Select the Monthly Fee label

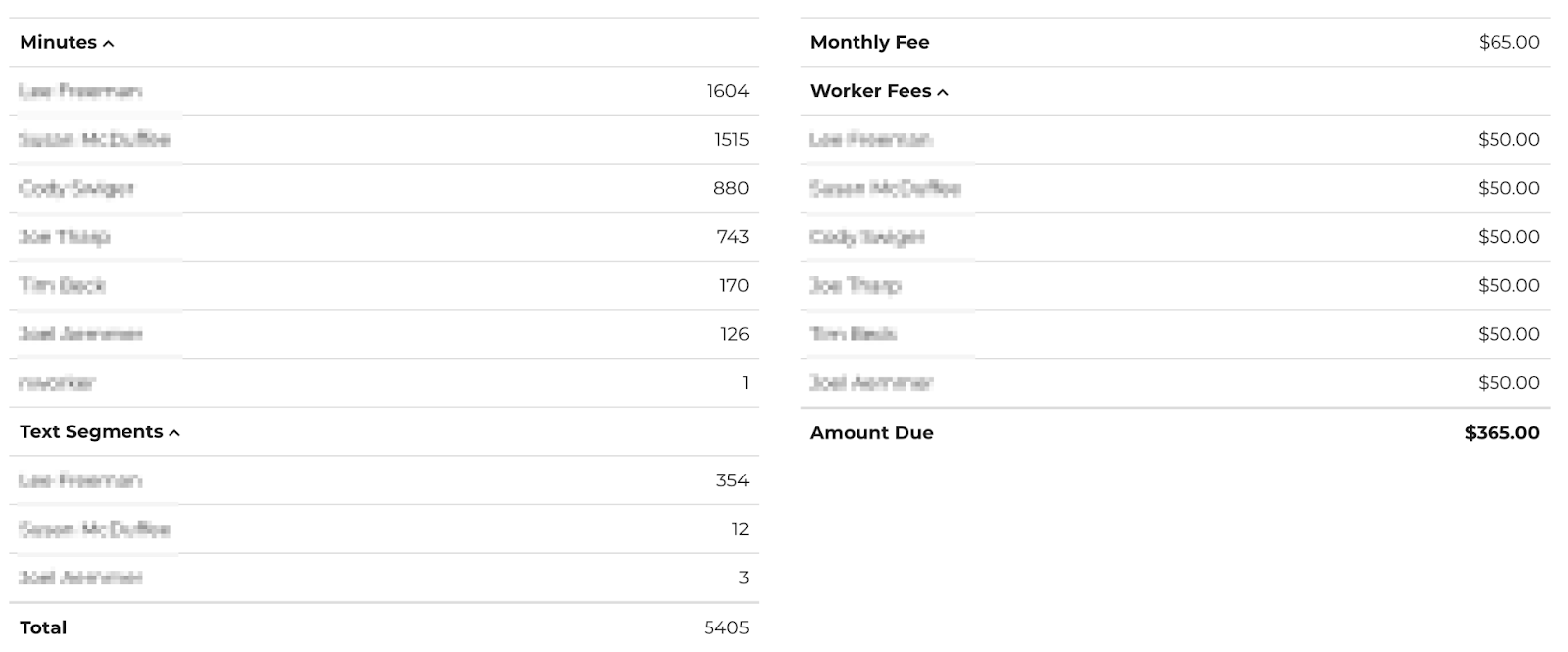pos(869,42)
